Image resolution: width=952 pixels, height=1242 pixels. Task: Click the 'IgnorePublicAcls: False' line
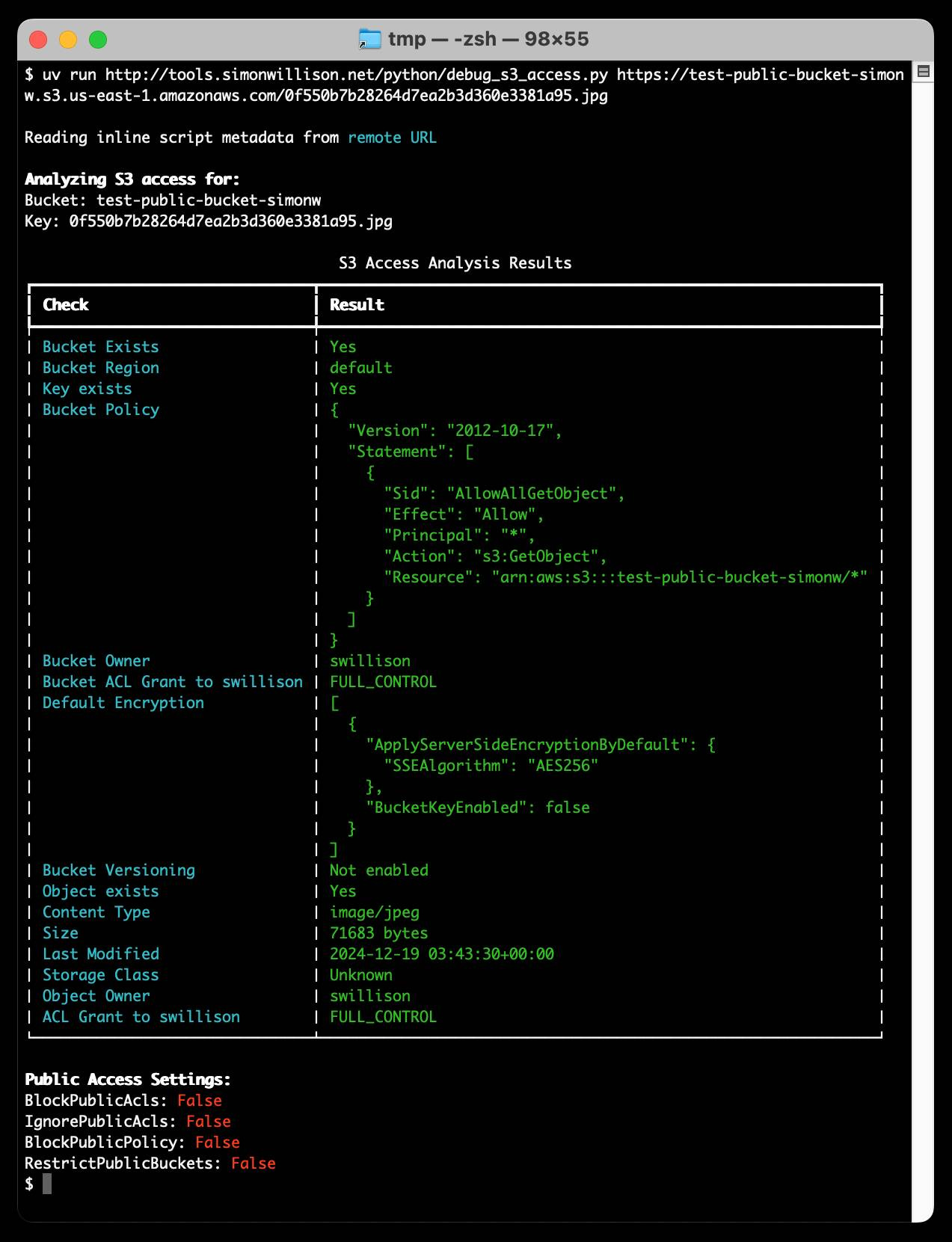(128, 1122)
